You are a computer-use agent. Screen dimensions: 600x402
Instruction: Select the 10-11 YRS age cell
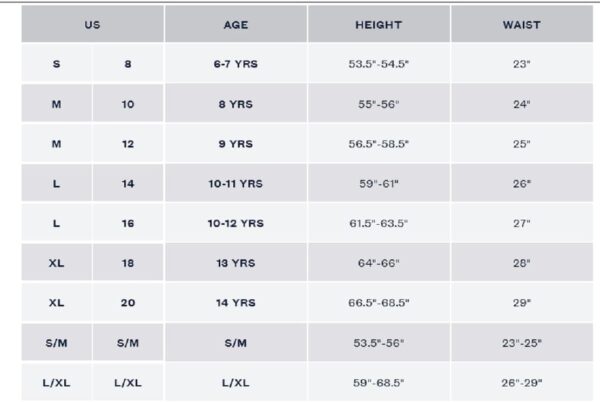235,184
